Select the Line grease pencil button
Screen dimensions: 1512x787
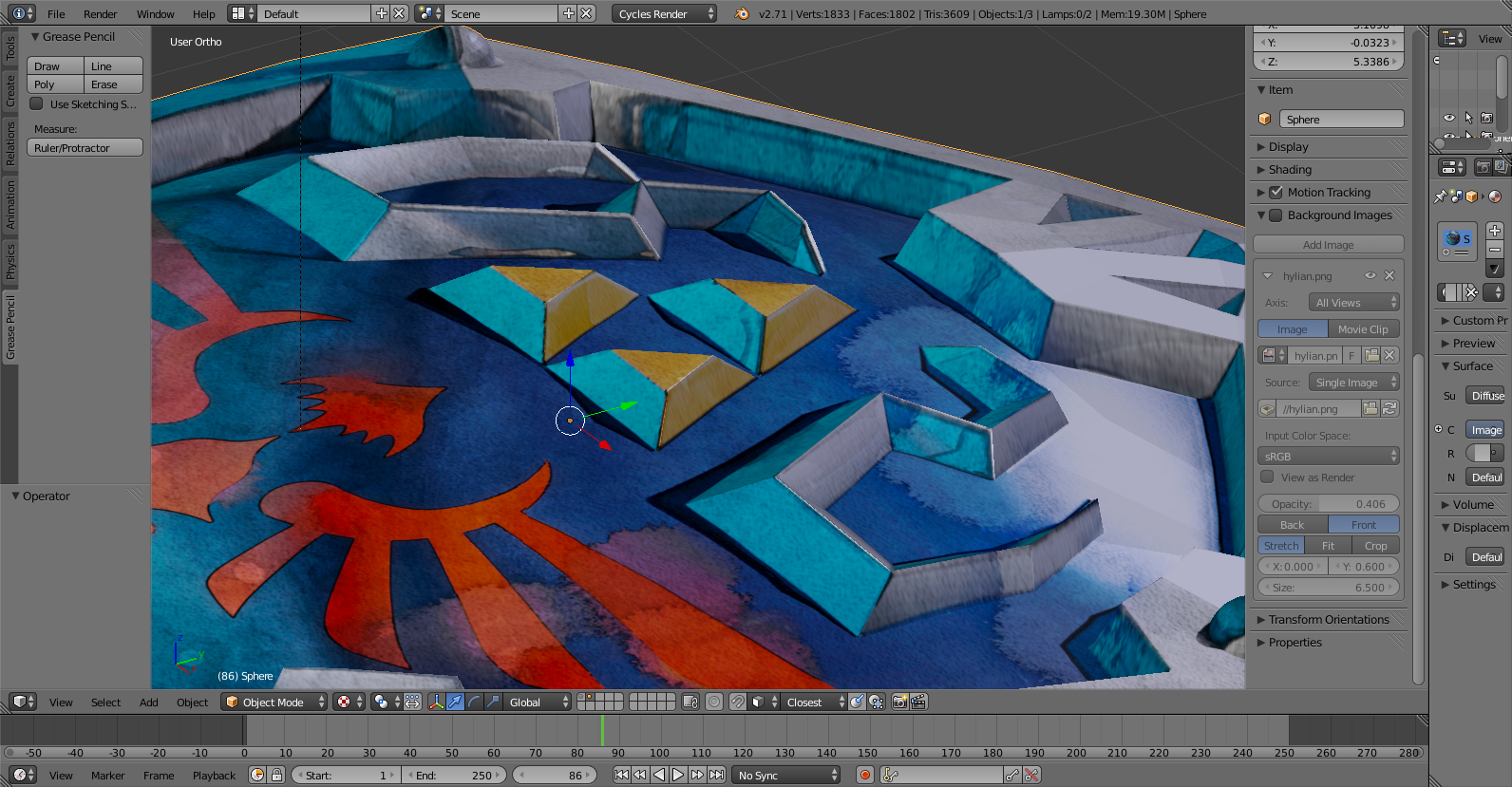click(x=114, y=66)
